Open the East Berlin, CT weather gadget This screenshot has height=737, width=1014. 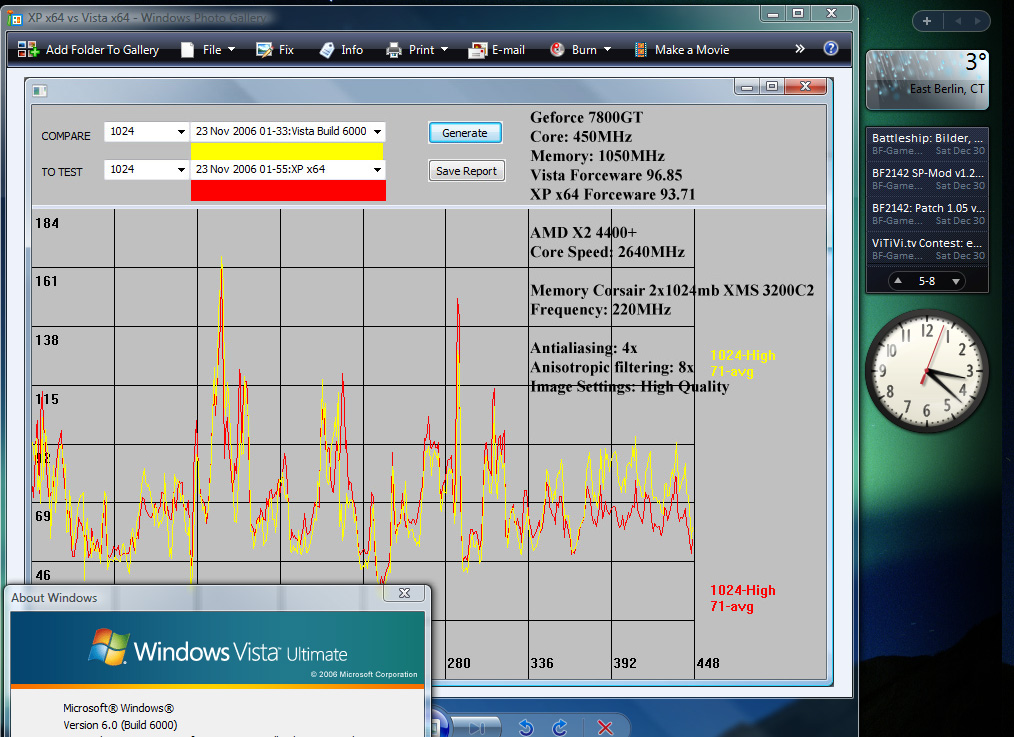click(927, 80)
